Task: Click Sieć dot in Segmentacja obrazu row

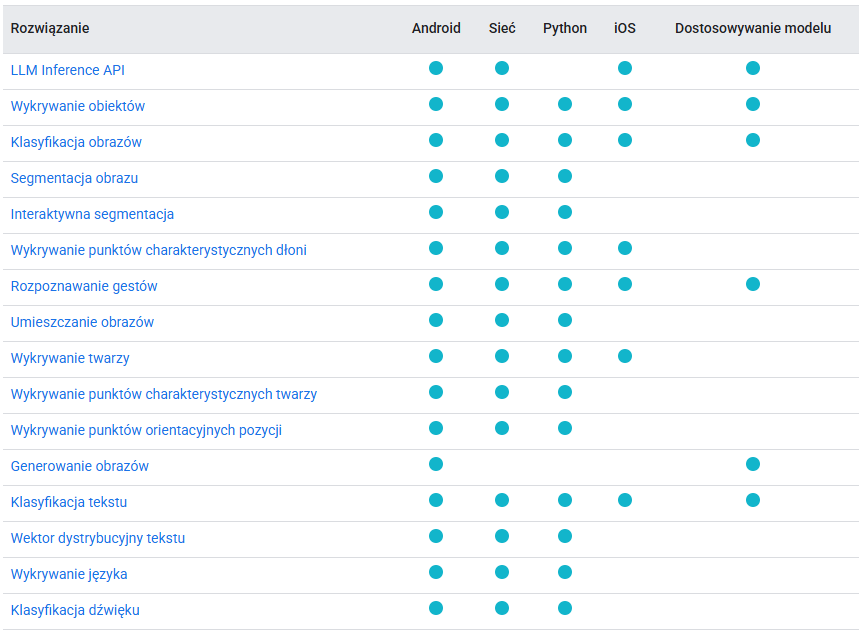Action: 502,177
